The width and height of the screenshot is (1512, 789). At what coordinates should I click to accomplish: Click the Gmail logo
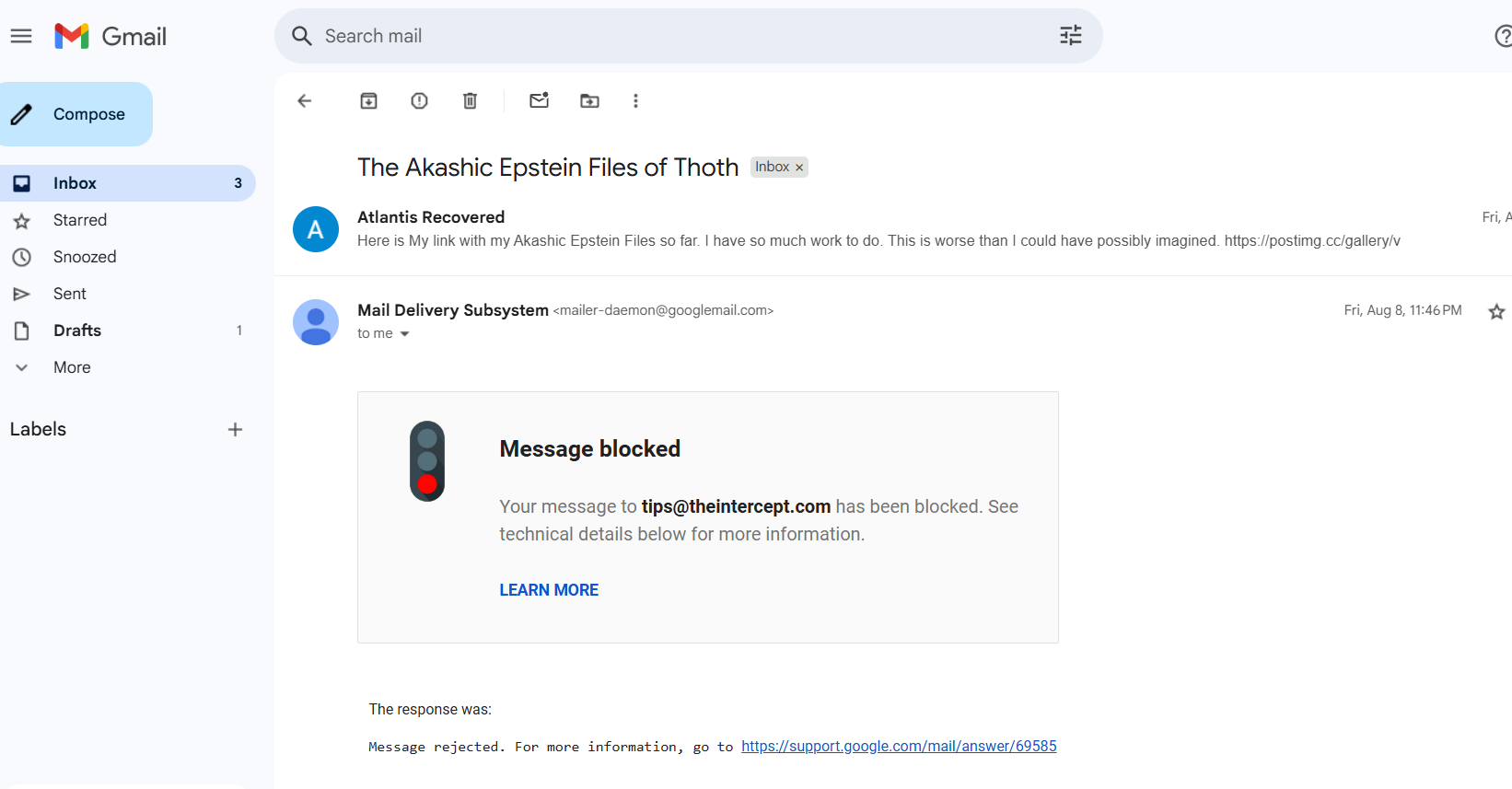(x=110, y=36)
